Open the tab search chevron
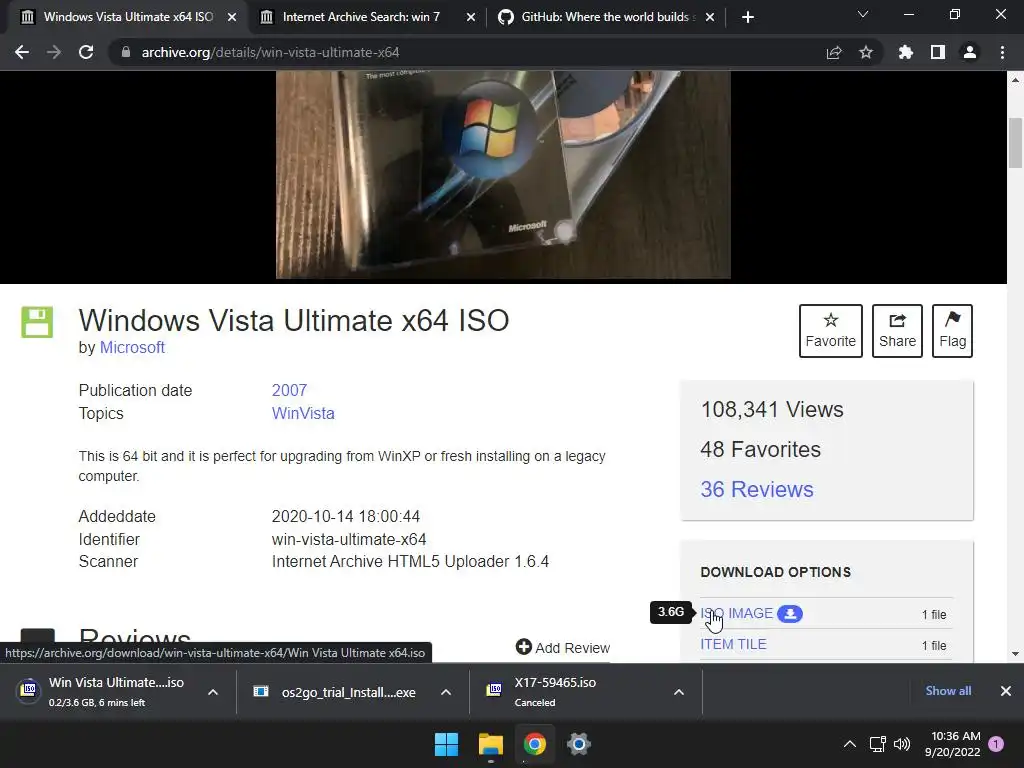1024x768 pixels. [863, 14]
